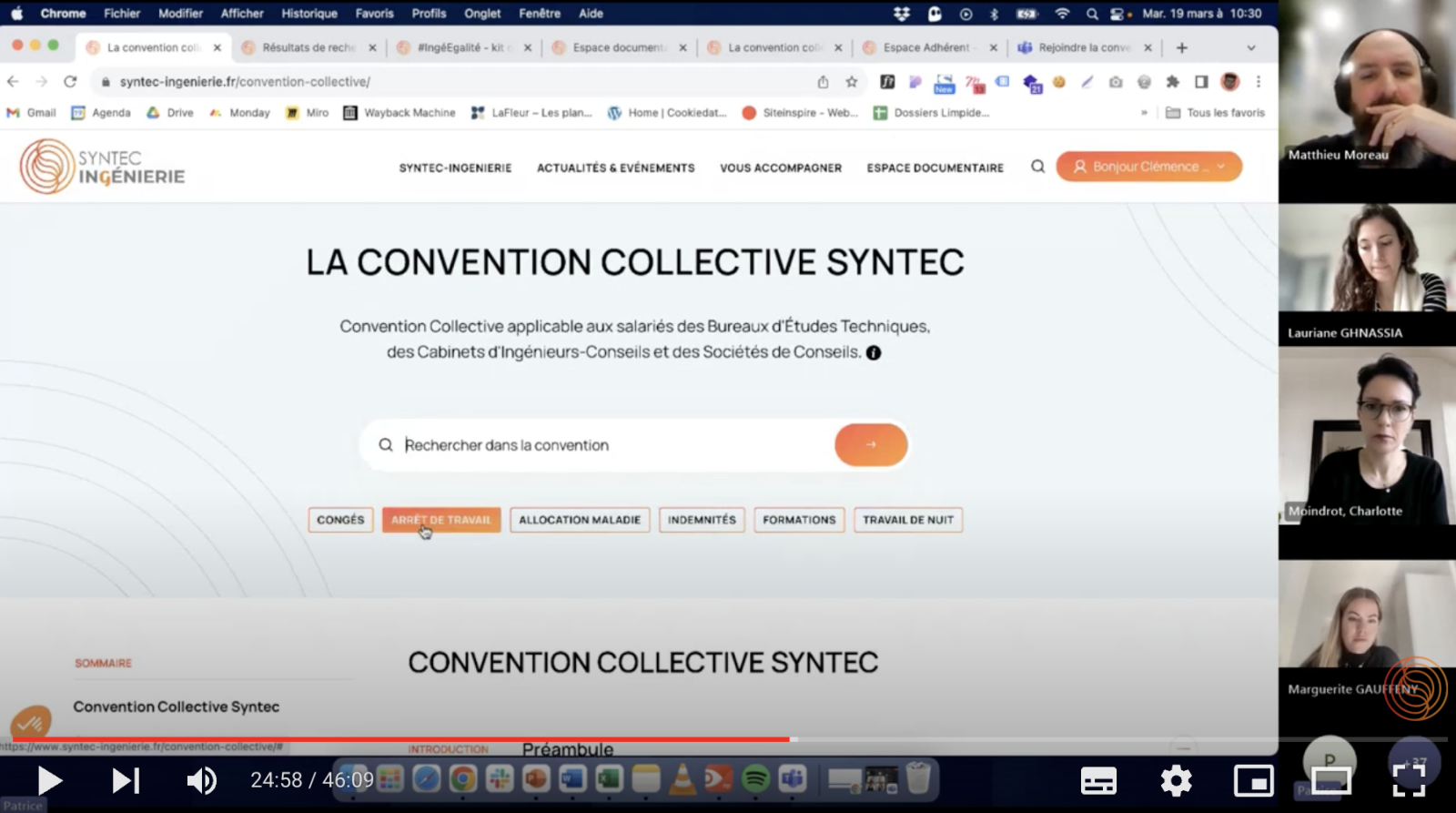Screen dimensions: 1456x813
Task: Select the FORMATIONS tag
Action: pos(799,520)
